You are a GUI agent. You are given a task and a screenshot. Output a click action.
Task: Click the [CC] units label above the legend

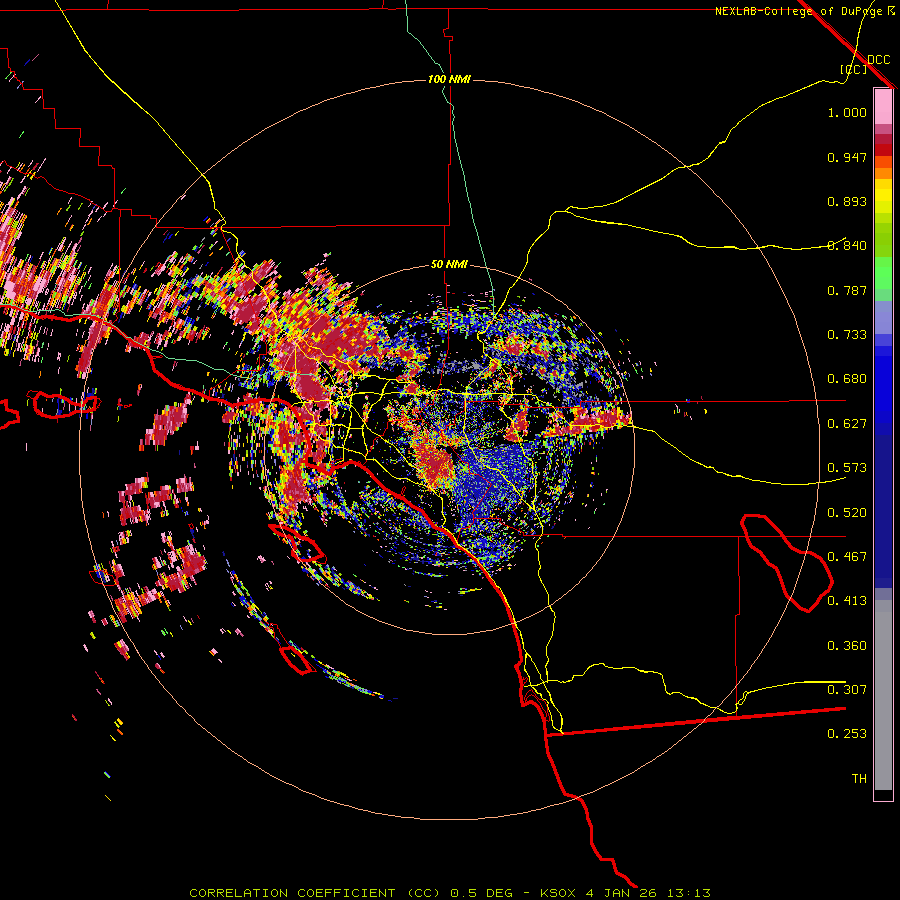pos(853,69)
